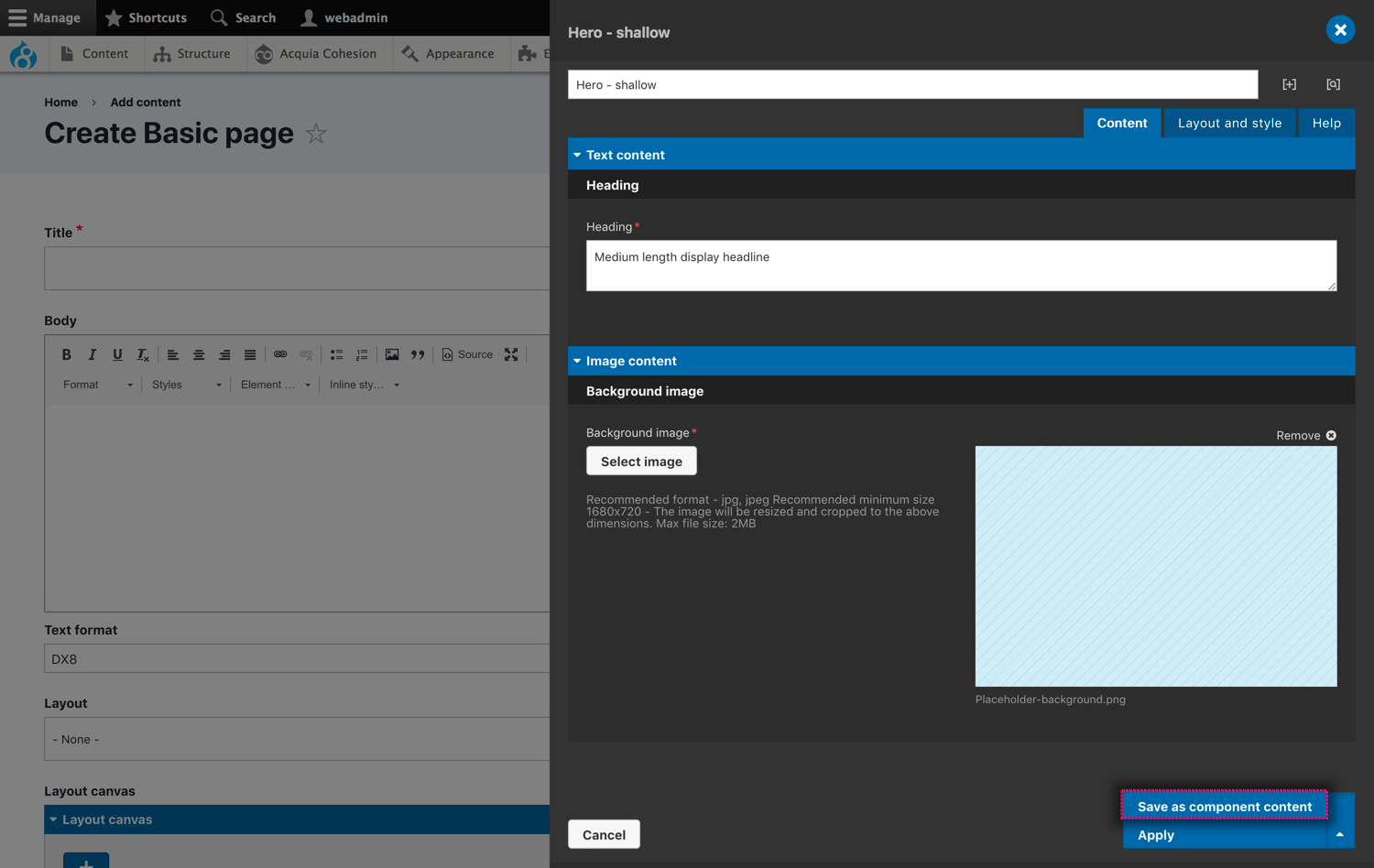Viewport: 1374px width, 868px height.
Task: Insert a numbered list
Action: point(362,354)
